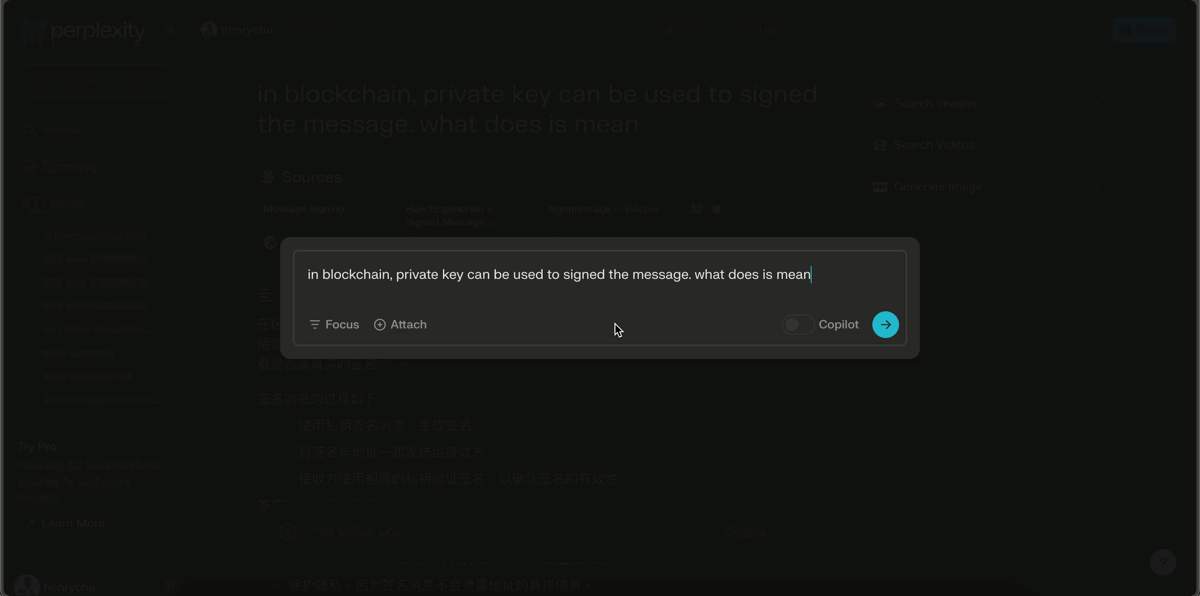Open the Focus options

334,324
